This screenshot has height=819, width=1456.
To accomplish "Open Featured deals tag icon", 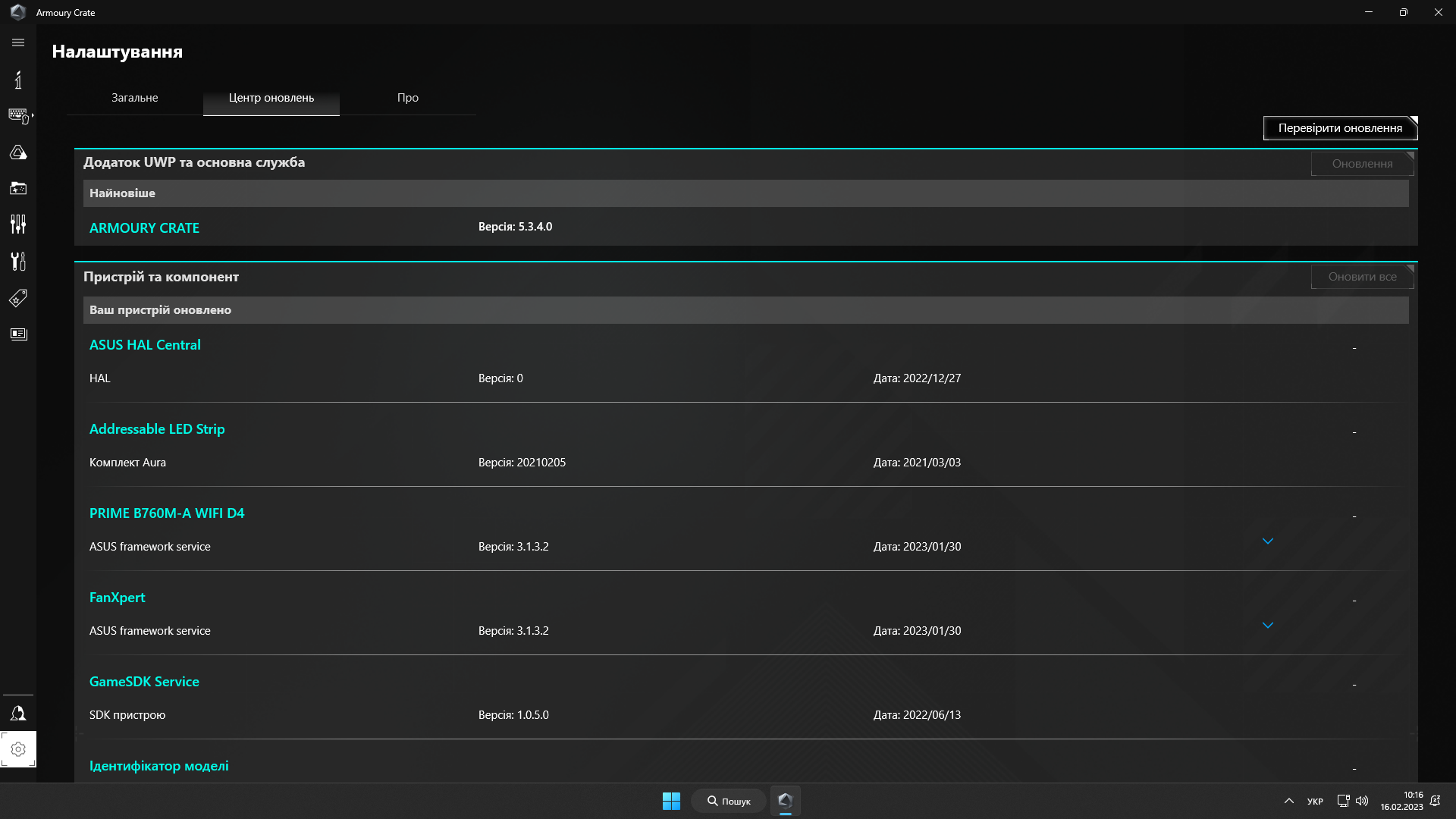I will [x=18, y=297].
